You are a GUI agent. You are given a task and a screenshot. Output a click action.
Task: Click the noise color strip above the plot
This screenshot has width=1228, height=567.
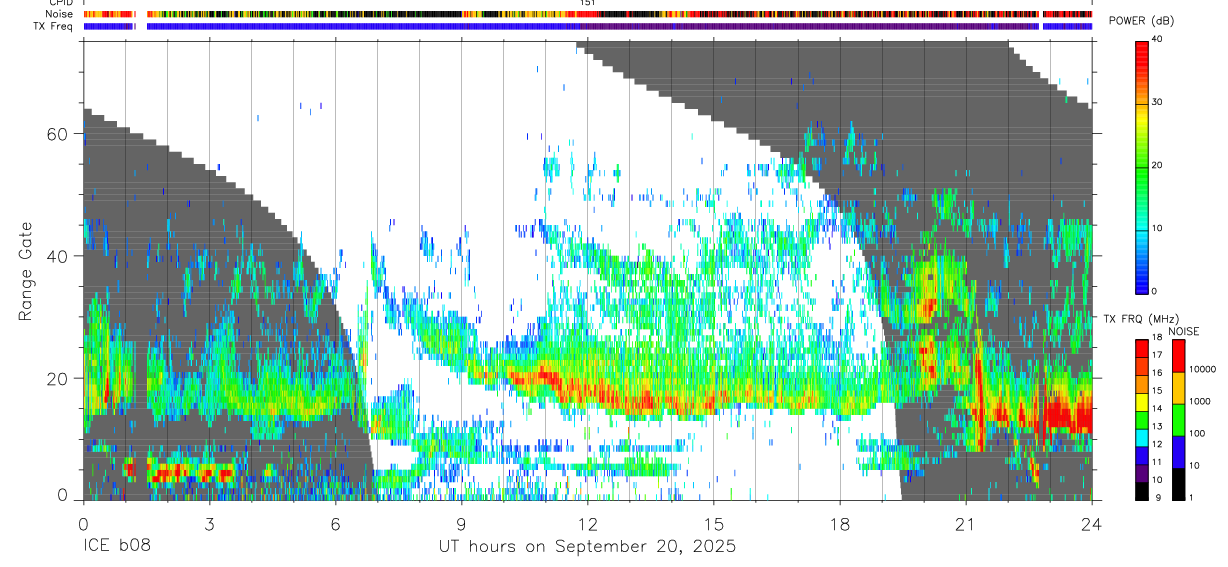point(587,14)
